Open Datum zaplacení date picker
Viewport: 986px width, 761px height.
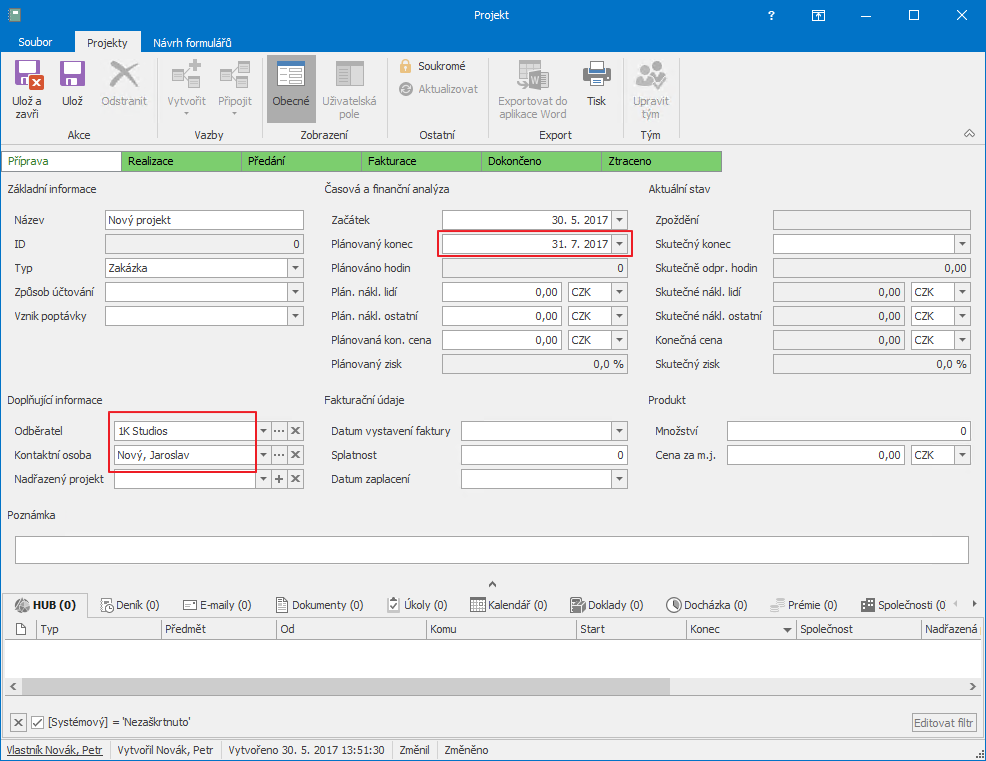coord(619,479)
